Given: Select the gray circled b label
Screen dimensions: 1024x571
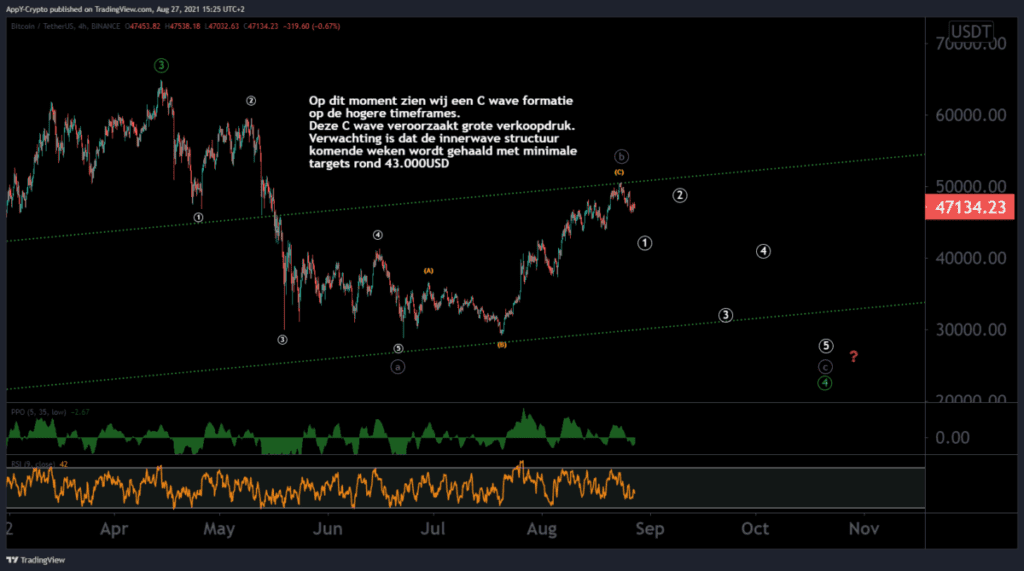Looking at the screenshot, I should point(621,156).
